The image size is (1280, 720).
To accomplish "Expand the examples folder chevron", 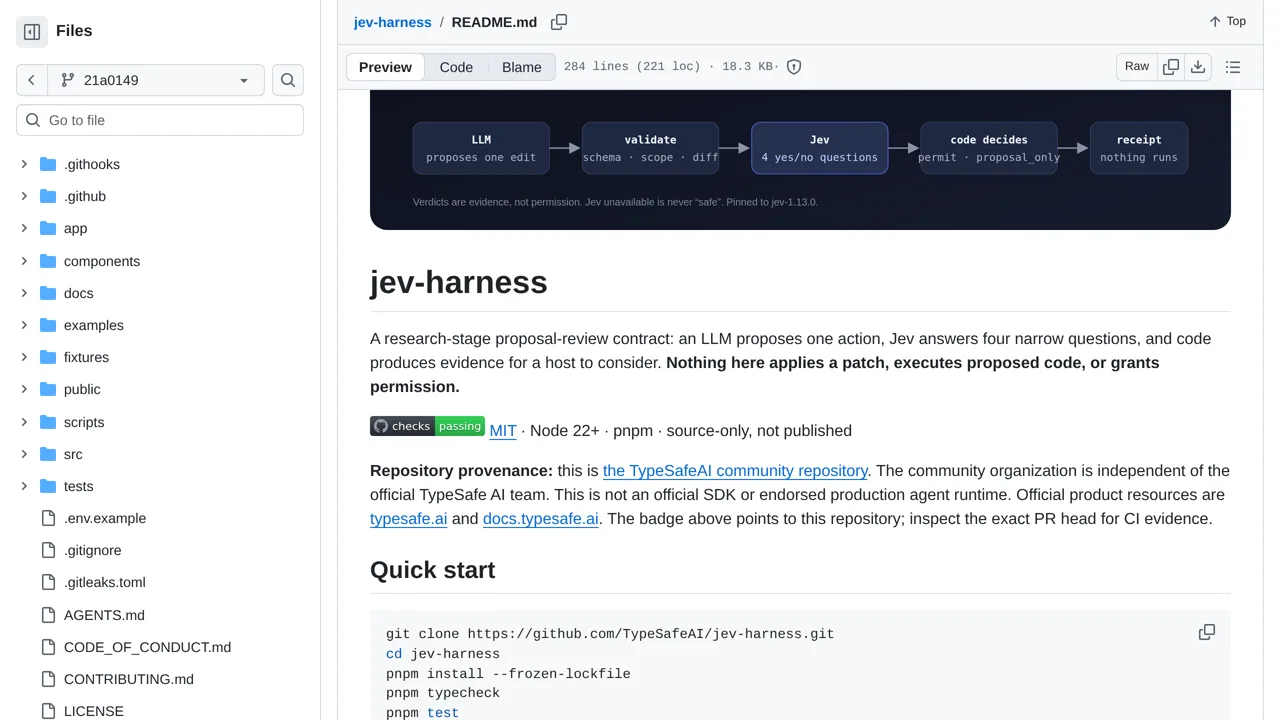I will (24, 325).
